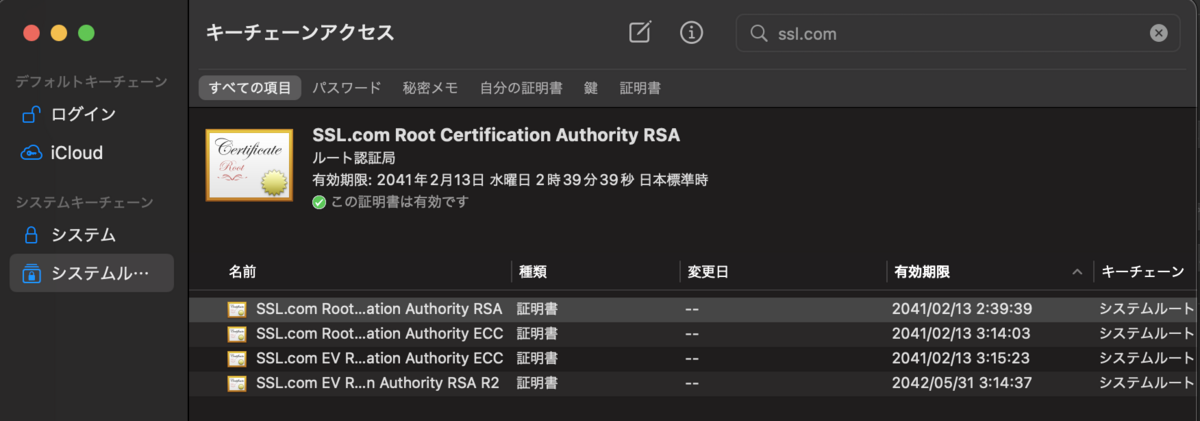Image resolution: width=1200 pixels, height=421 pixels.
Task: Toggle the sort arrow in 有効期限 header
Action: pos(1077,272)
